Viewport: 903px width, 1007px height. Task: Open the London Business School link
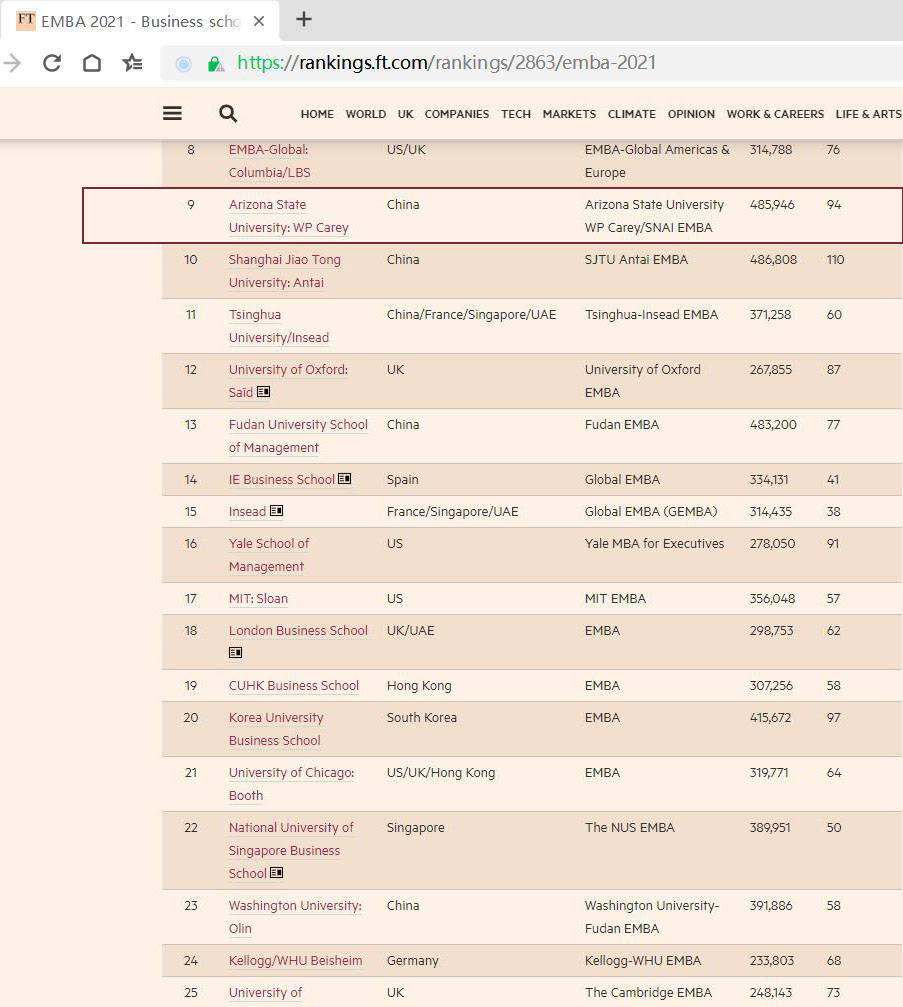click(298, 631)
